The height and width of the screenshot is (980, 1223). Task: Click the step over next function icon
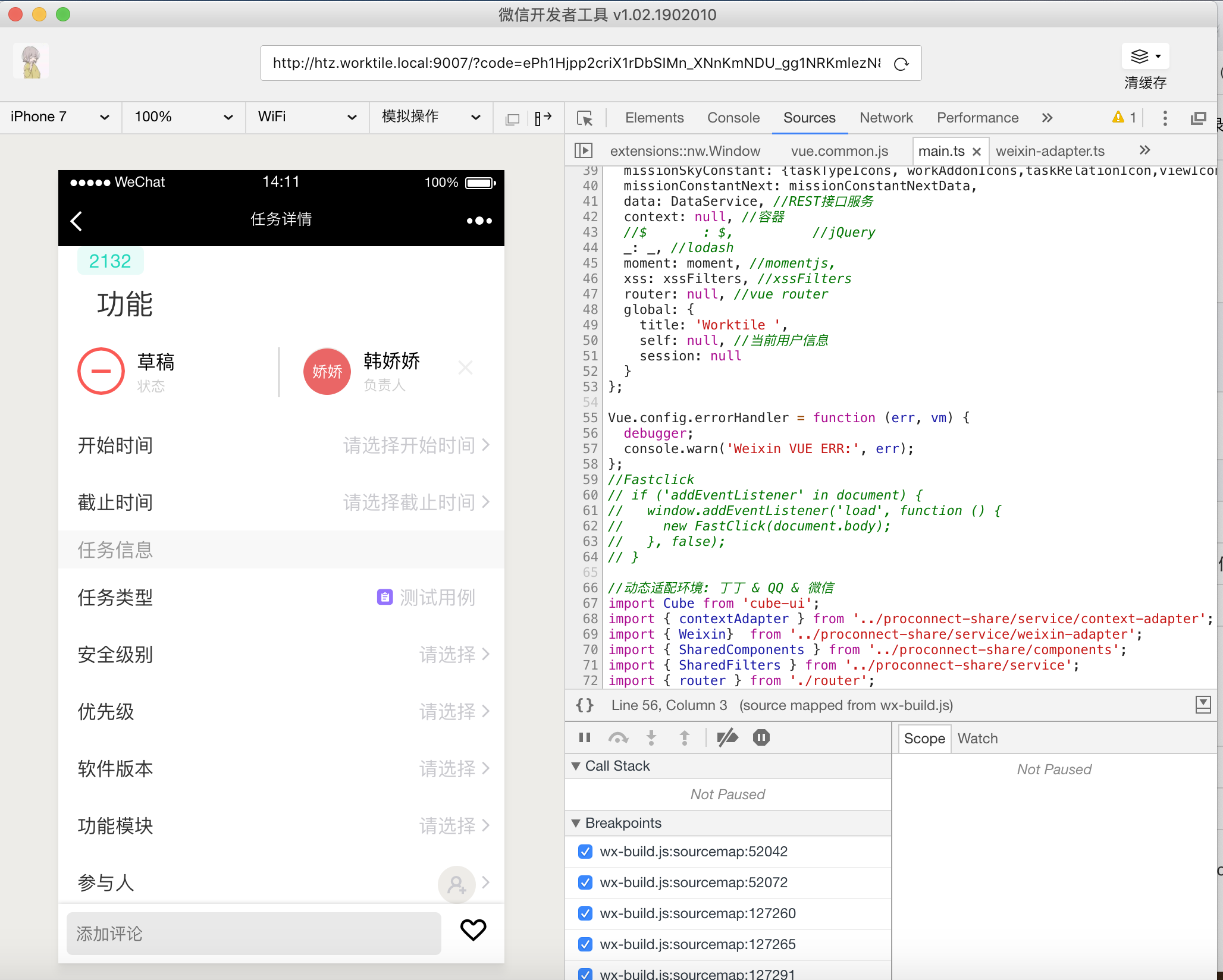[616, 738]
